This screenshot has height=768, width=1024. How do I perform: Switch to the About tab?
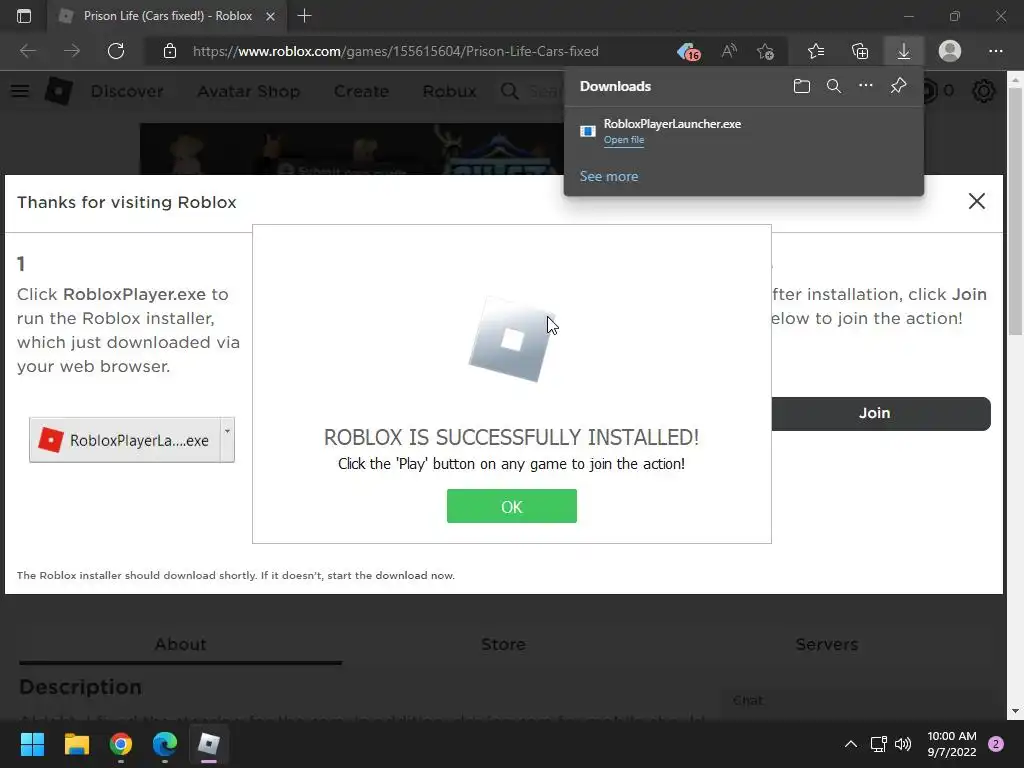[x=180, y=645]
